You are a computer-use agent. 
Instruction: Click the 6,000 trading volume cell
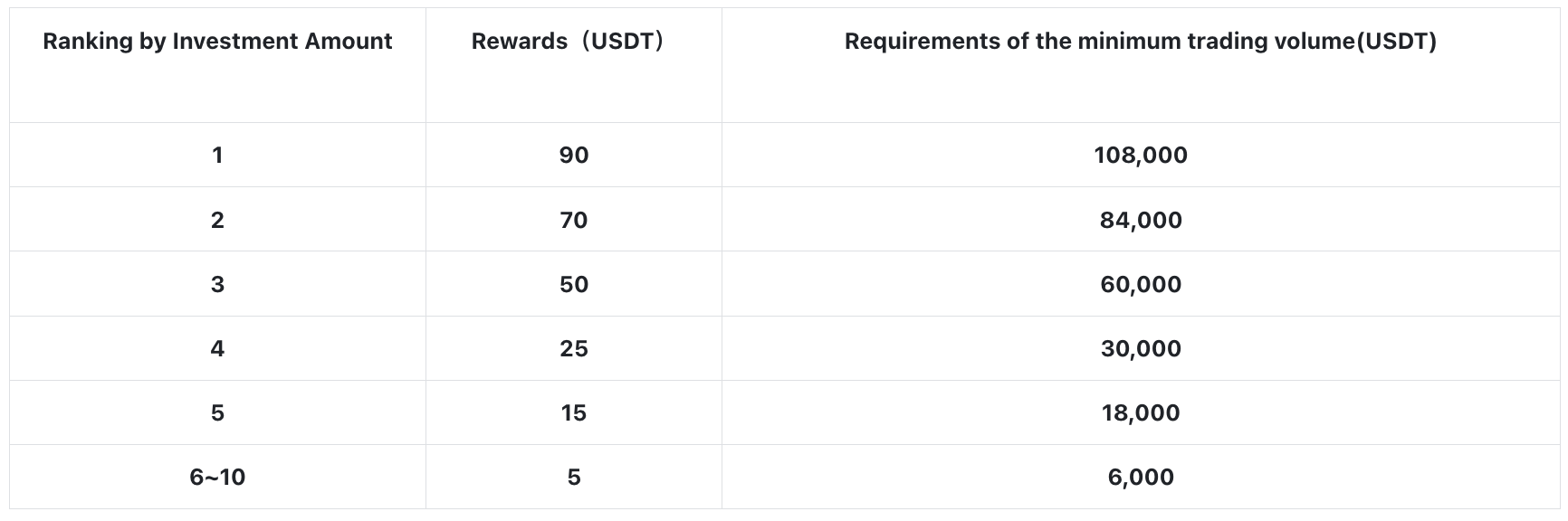pos(1140,478)
